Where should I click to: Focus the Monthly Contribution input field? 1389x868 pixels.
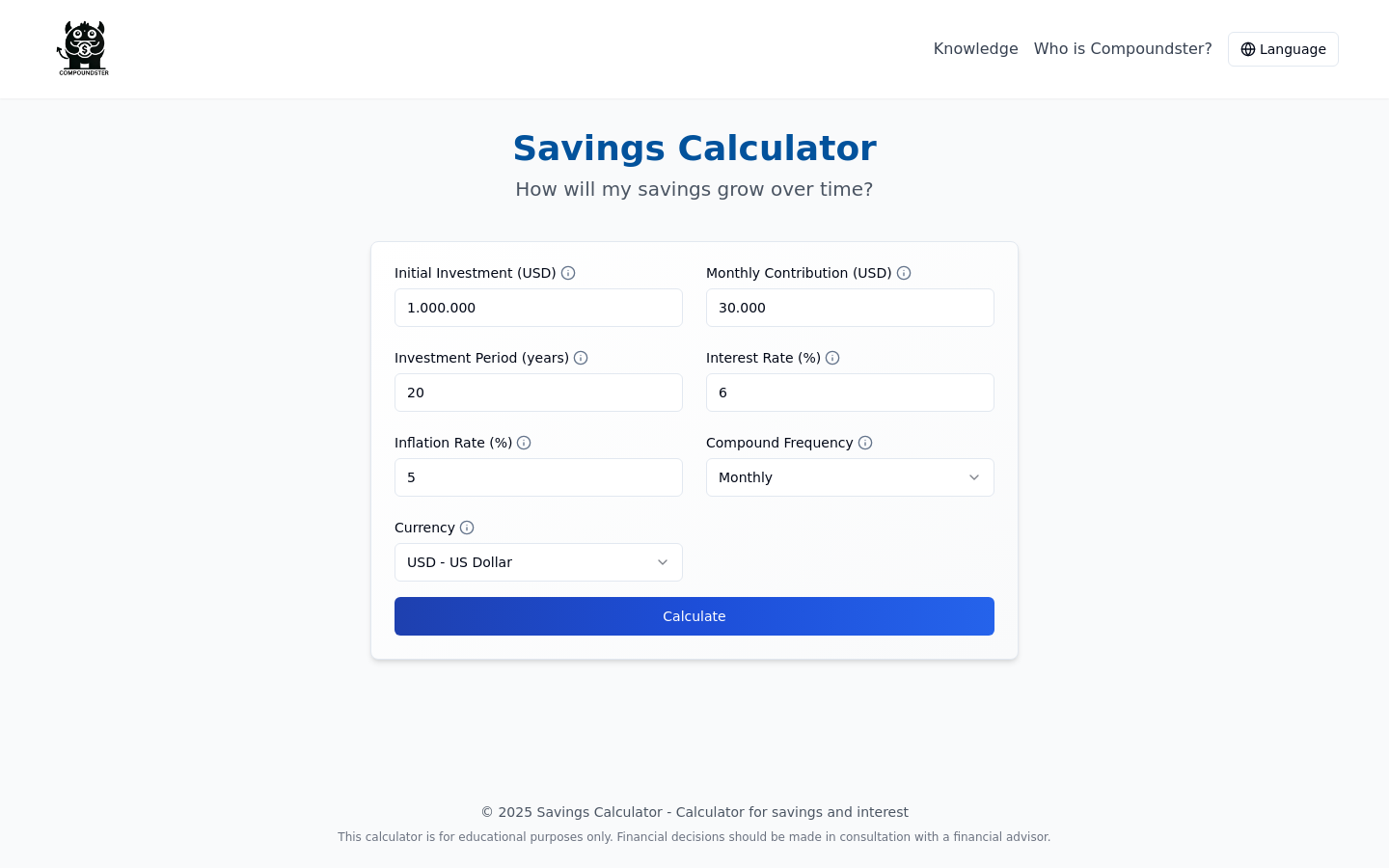click(x=850, y=308)
